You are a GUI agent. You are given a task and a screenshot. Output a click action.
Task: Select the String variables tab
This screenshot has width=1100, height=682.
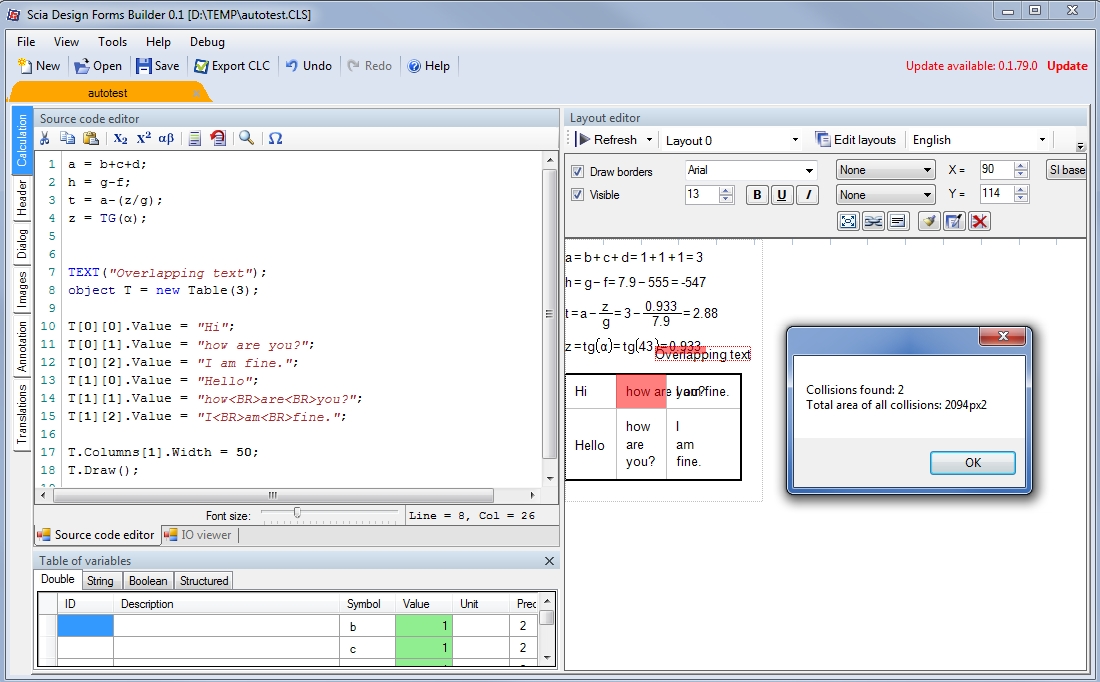[x=100, y=581]
